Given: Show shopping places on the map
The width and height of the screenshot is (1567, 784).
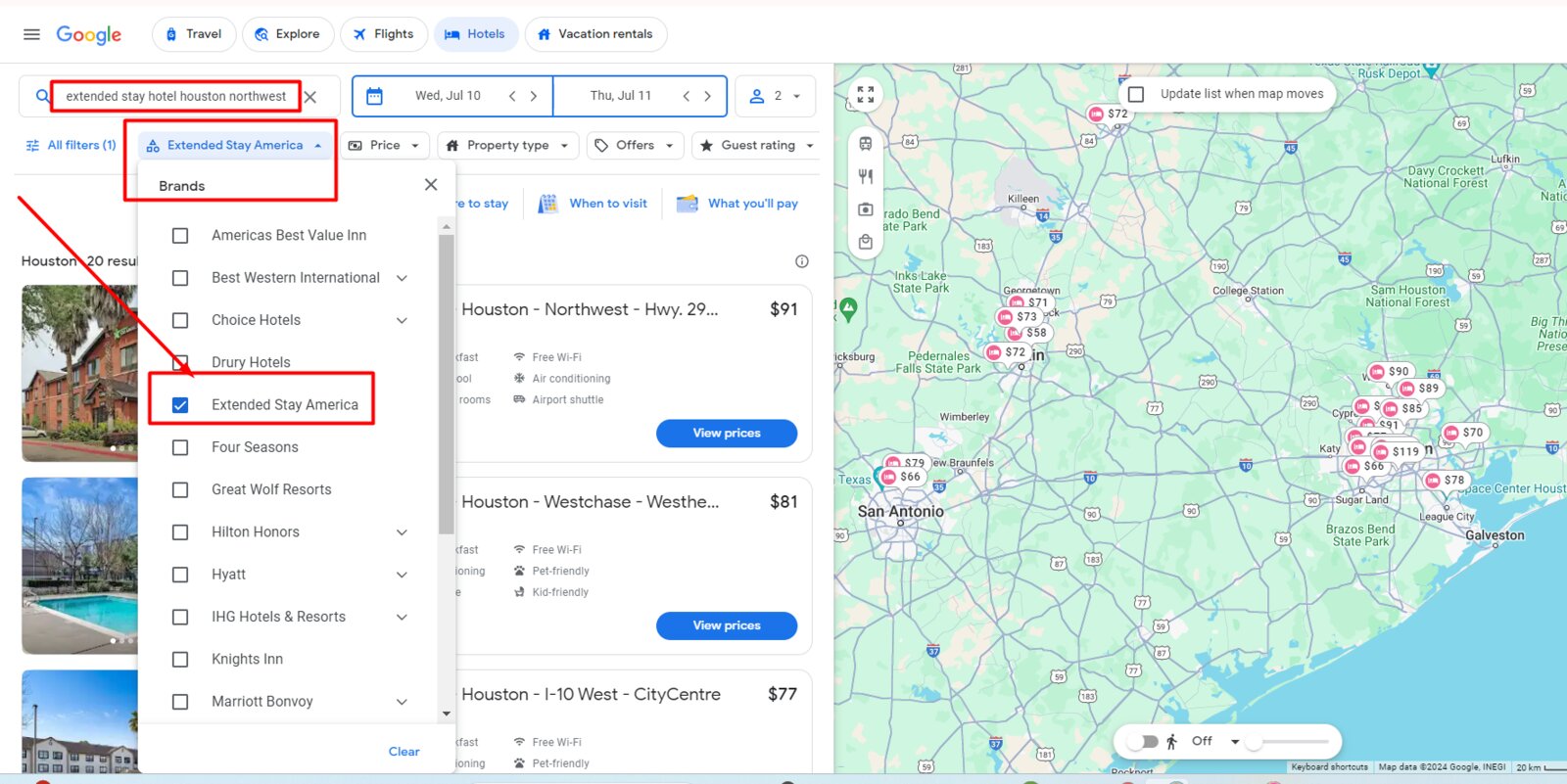Looking at the screenshot, I should 865,241.
